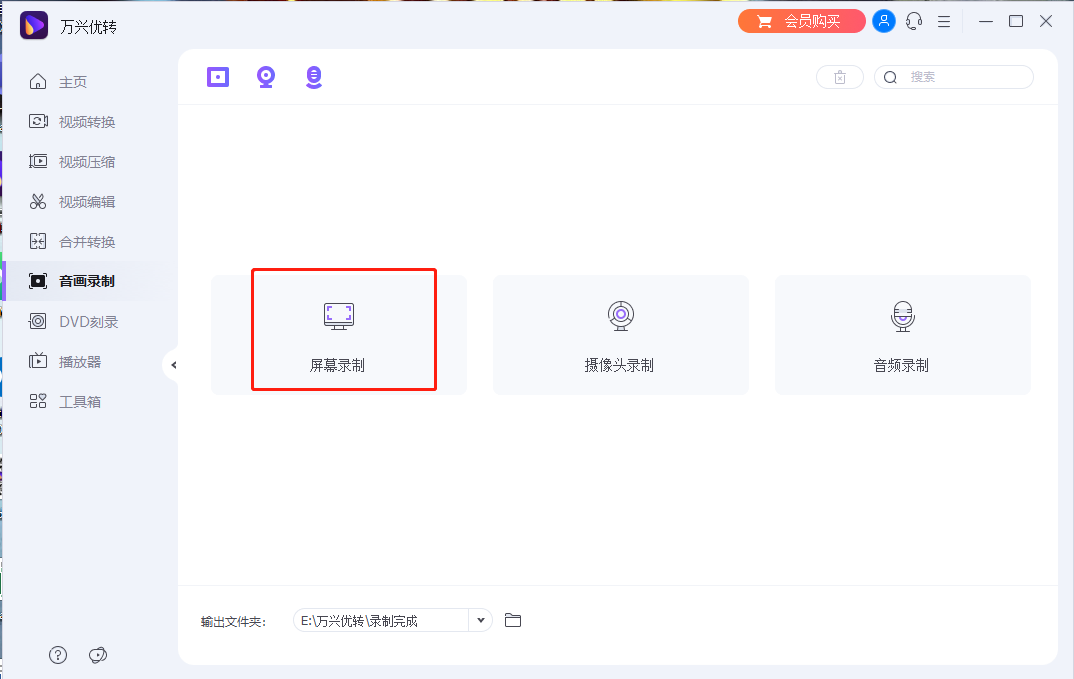Open the hamburger menu at top right

(x=944, y=20)
